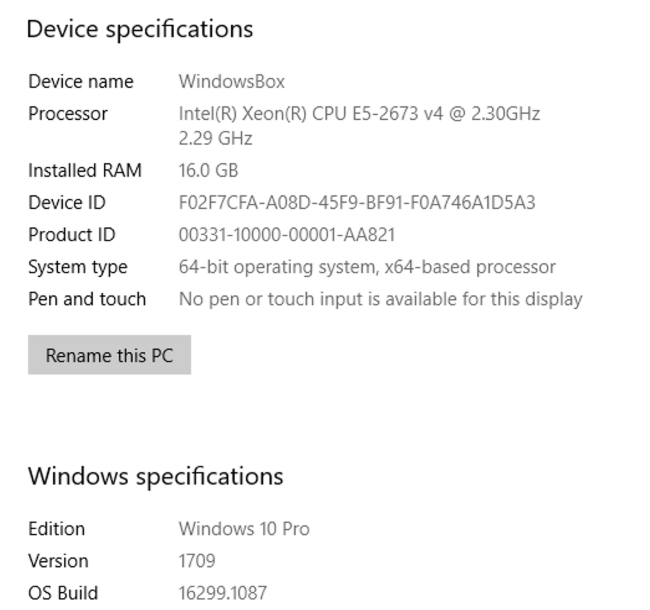Click the System type label
650x610 pixels.
(77, 267)
